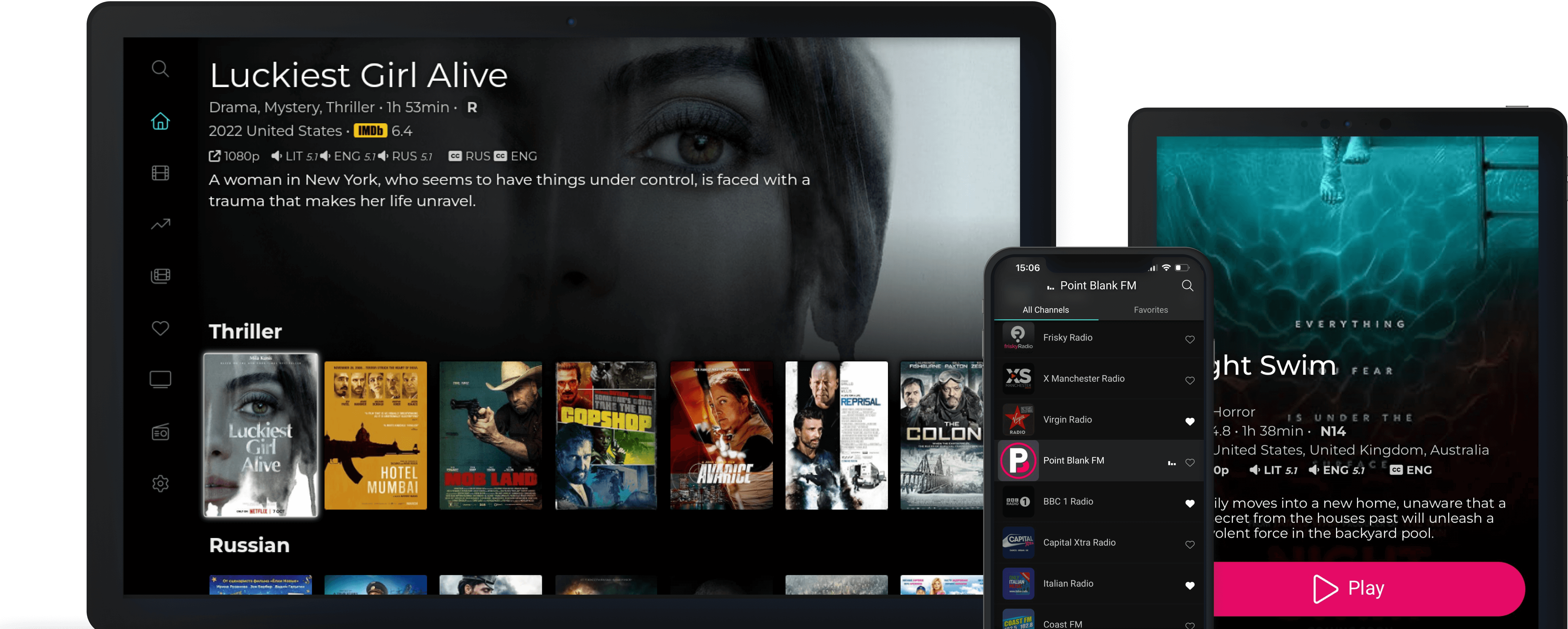Screen dimensions: 1568x629
Task: Click the CC ENG subtitle on tablet
Action: [1410, 470]
